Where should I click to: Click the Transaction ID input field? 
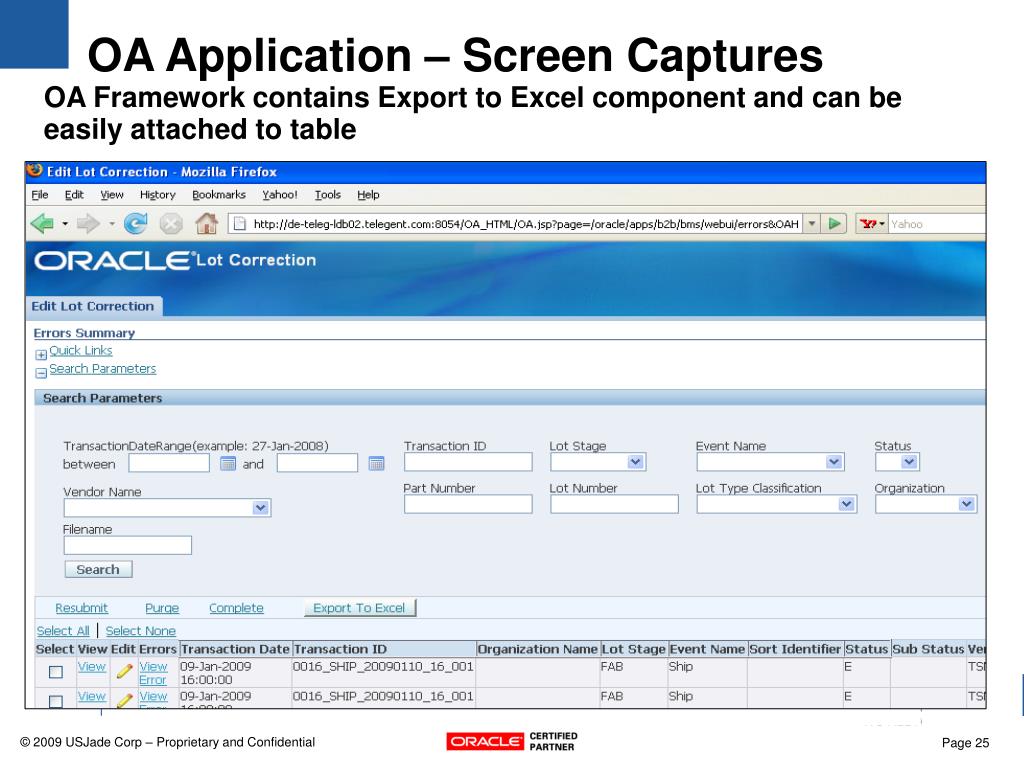468,462
